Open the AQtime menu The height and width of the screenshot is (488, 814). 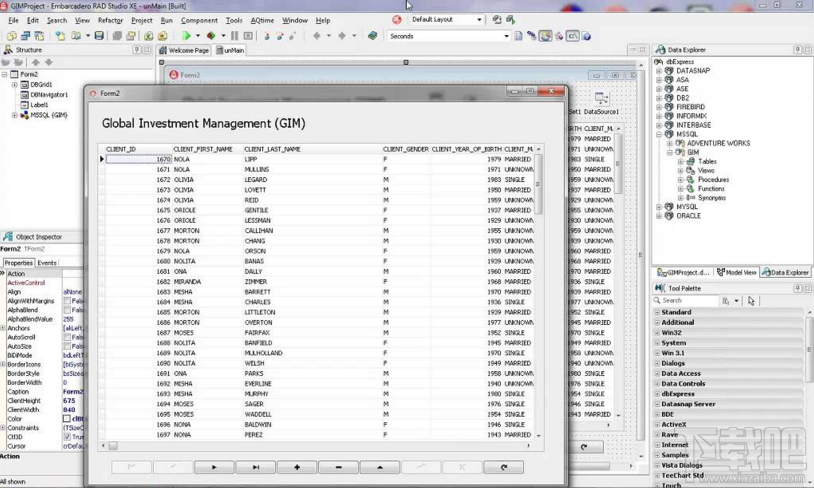262,20
